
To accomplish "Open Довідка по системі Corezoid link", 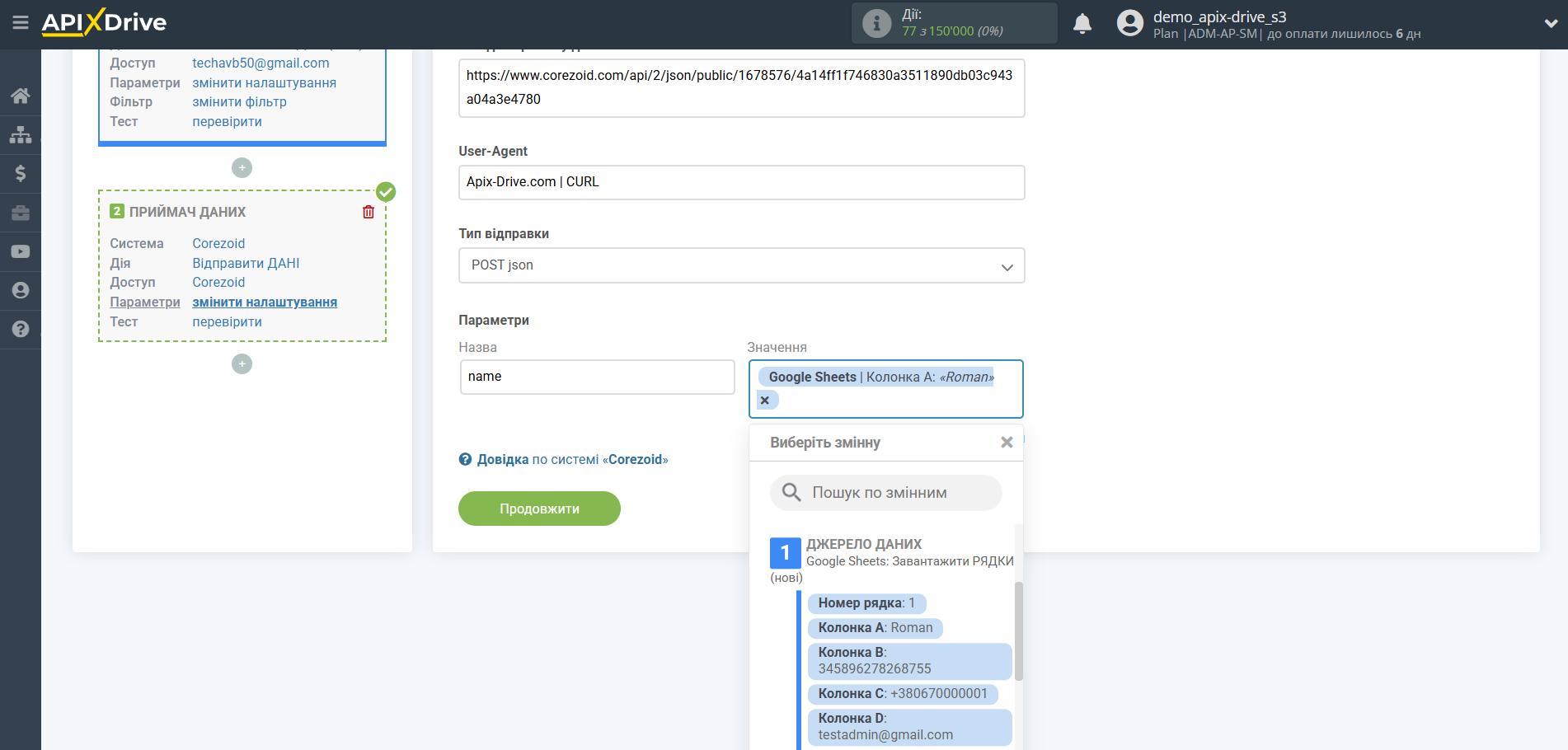I will pyautogui.click(x=572, y=459).
